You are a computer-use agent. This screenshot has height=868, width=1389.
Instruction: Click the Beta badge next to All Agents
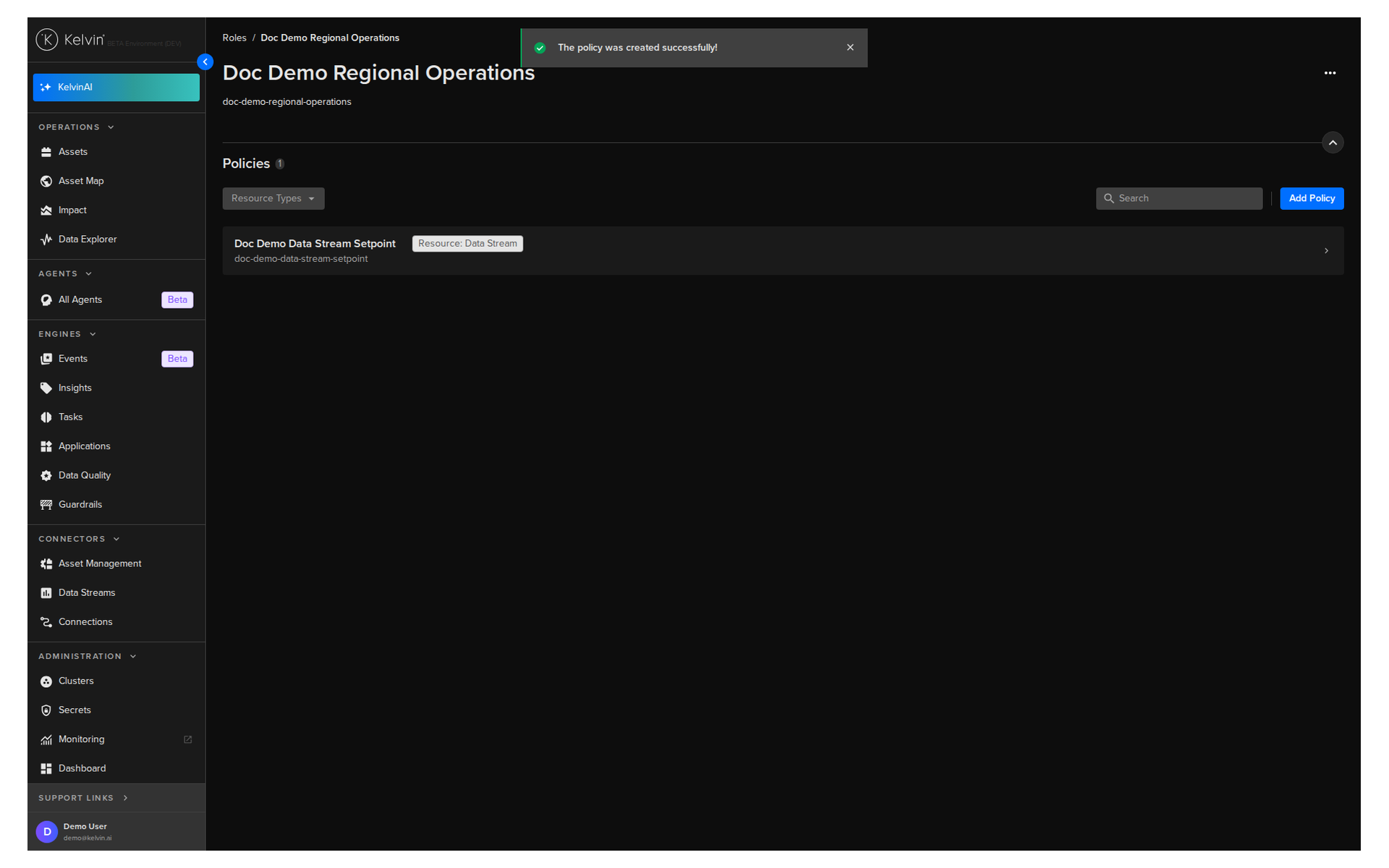click(177, 300)
